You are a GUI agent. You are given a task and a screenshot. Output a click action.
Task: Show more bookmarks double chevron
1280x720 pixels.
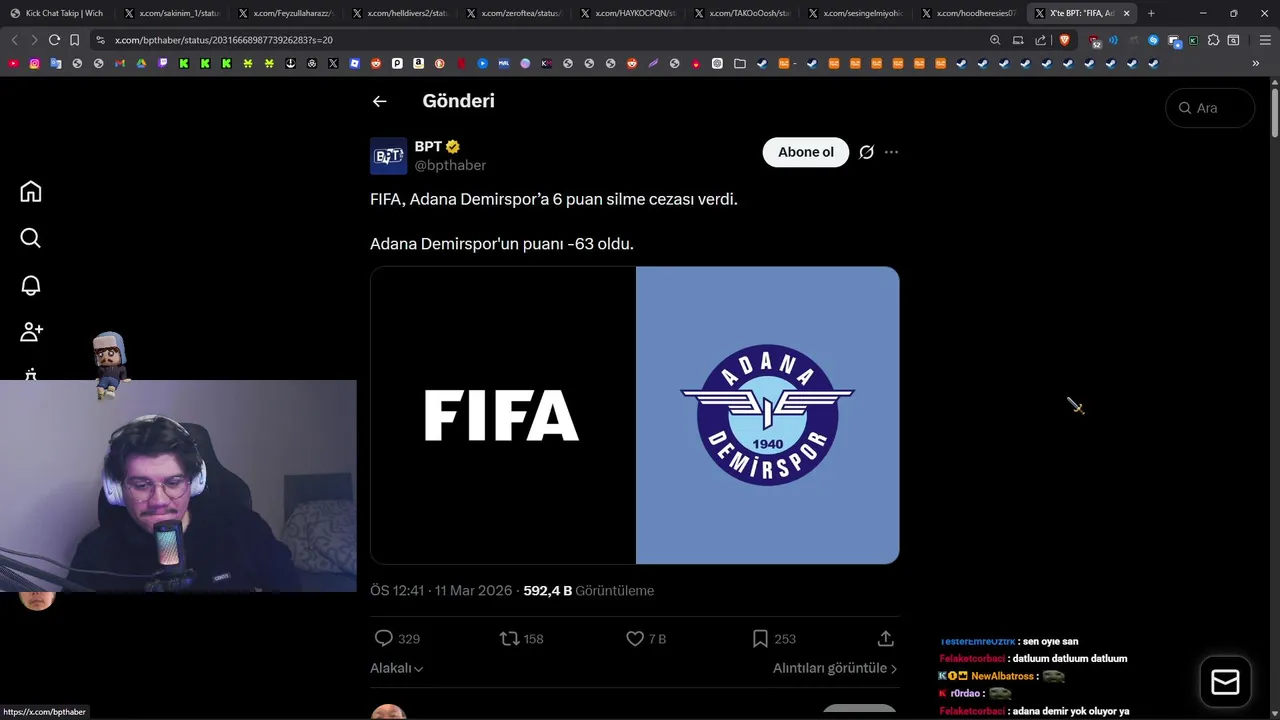point(1256,63)
